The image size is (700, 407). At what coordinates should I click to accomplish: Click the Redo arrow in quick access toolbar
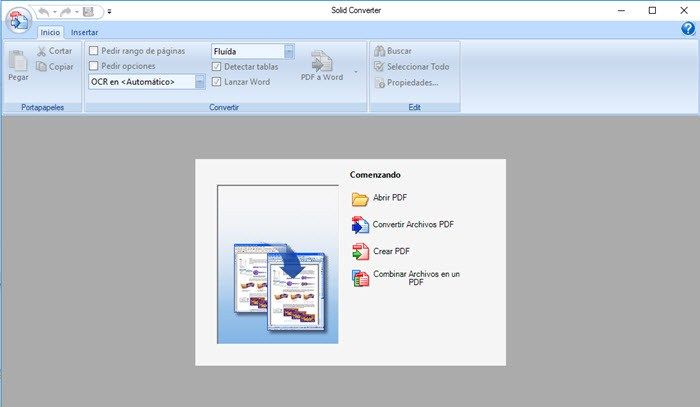point(66,12)
